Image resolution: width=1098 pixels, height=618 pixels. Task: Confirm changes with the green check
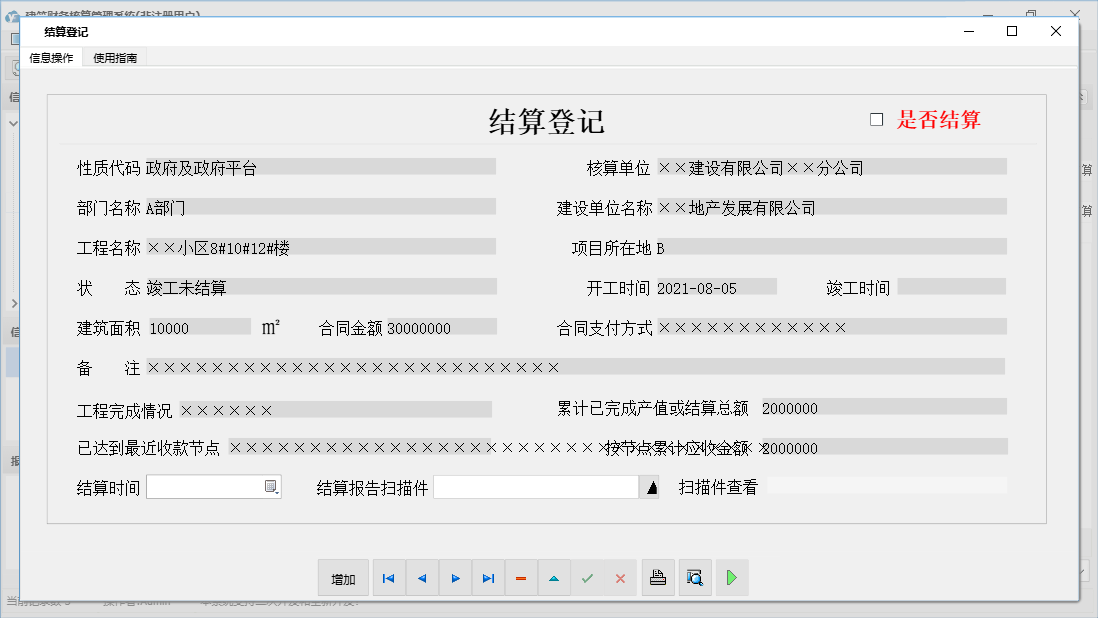pyautogui.click(x=588, y=578)
